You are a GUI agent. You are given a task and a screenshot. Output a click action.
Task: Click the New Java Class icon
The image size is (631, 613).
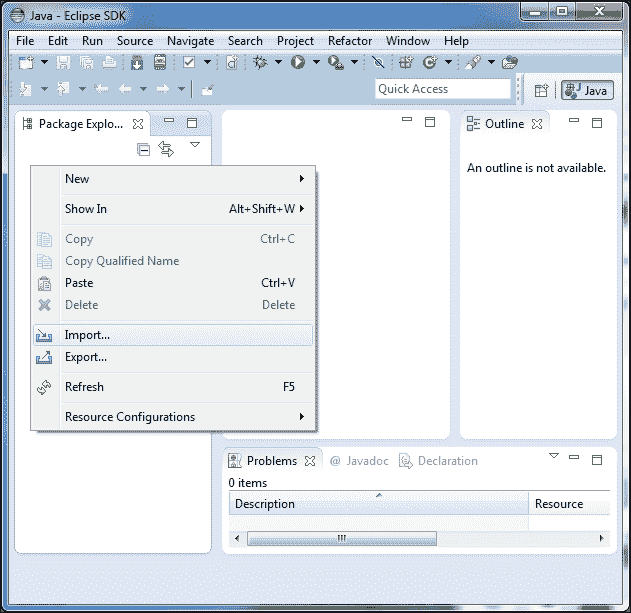tap(430, 62)
